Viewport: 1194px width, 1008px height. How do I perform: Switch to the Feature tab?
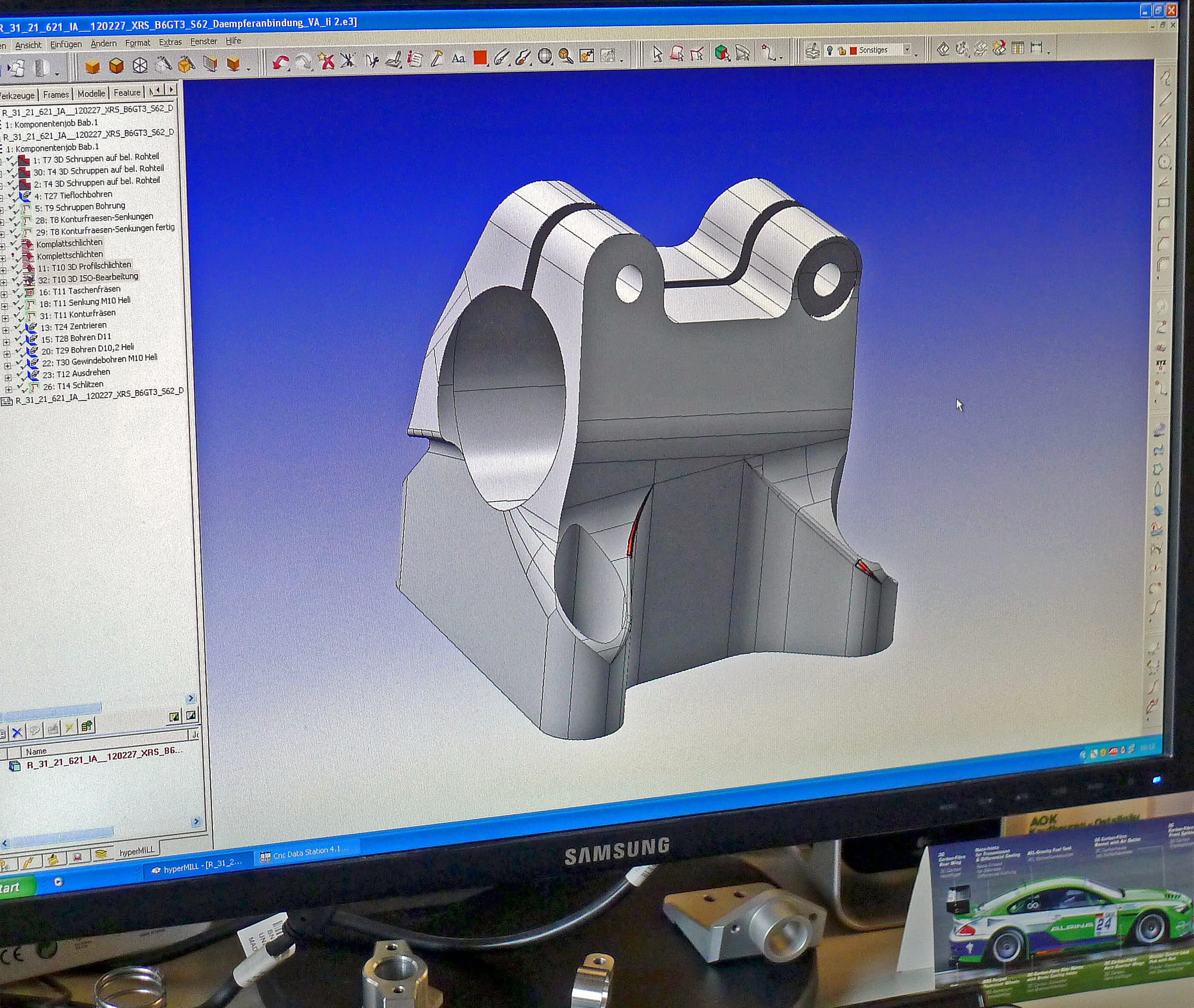[x=127, y=93]
